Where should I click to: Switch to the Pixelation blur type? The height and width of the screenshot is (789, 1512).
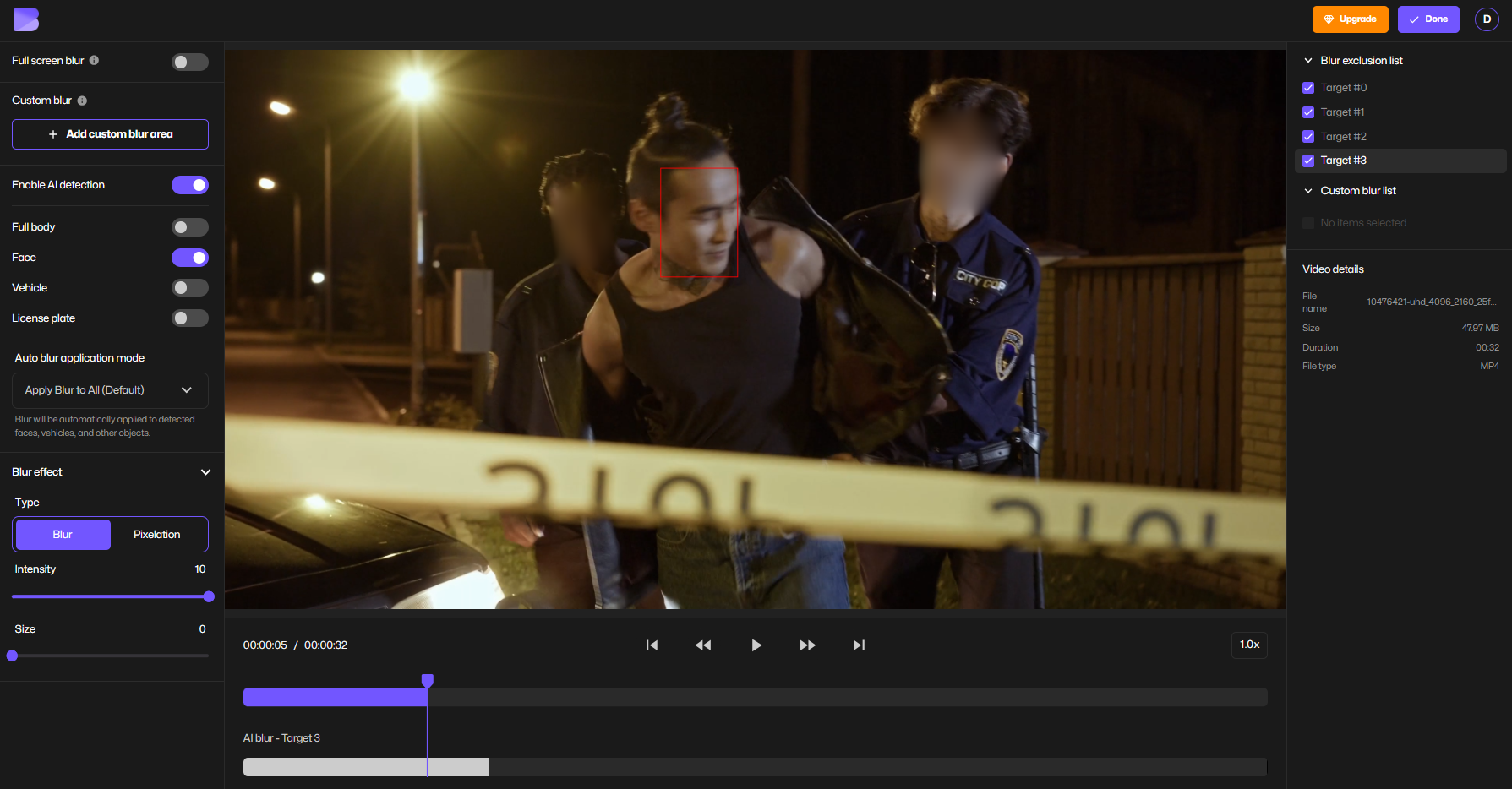coord(157,534)
